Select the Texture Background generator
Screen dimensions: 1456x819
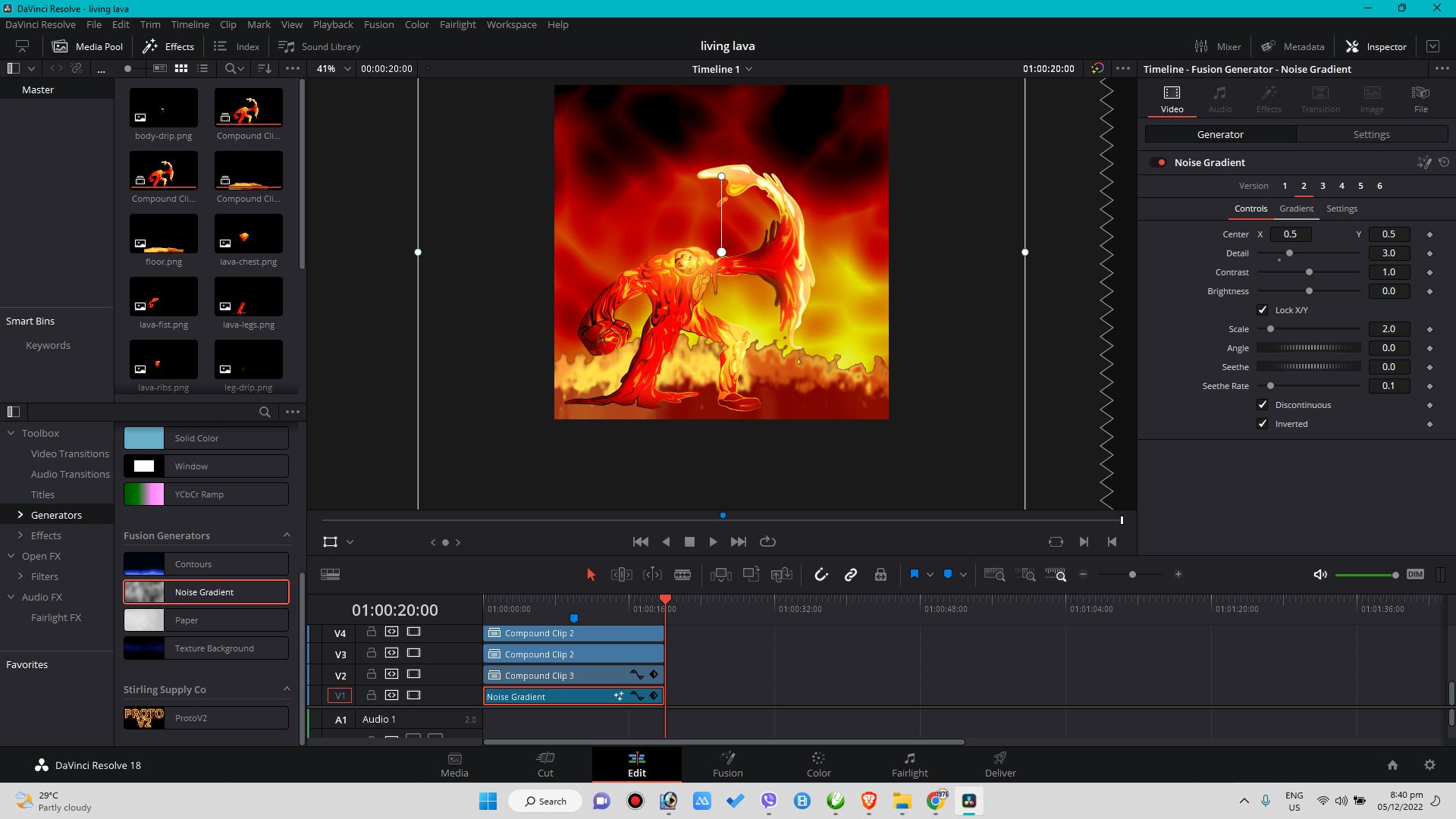point(206,648)
